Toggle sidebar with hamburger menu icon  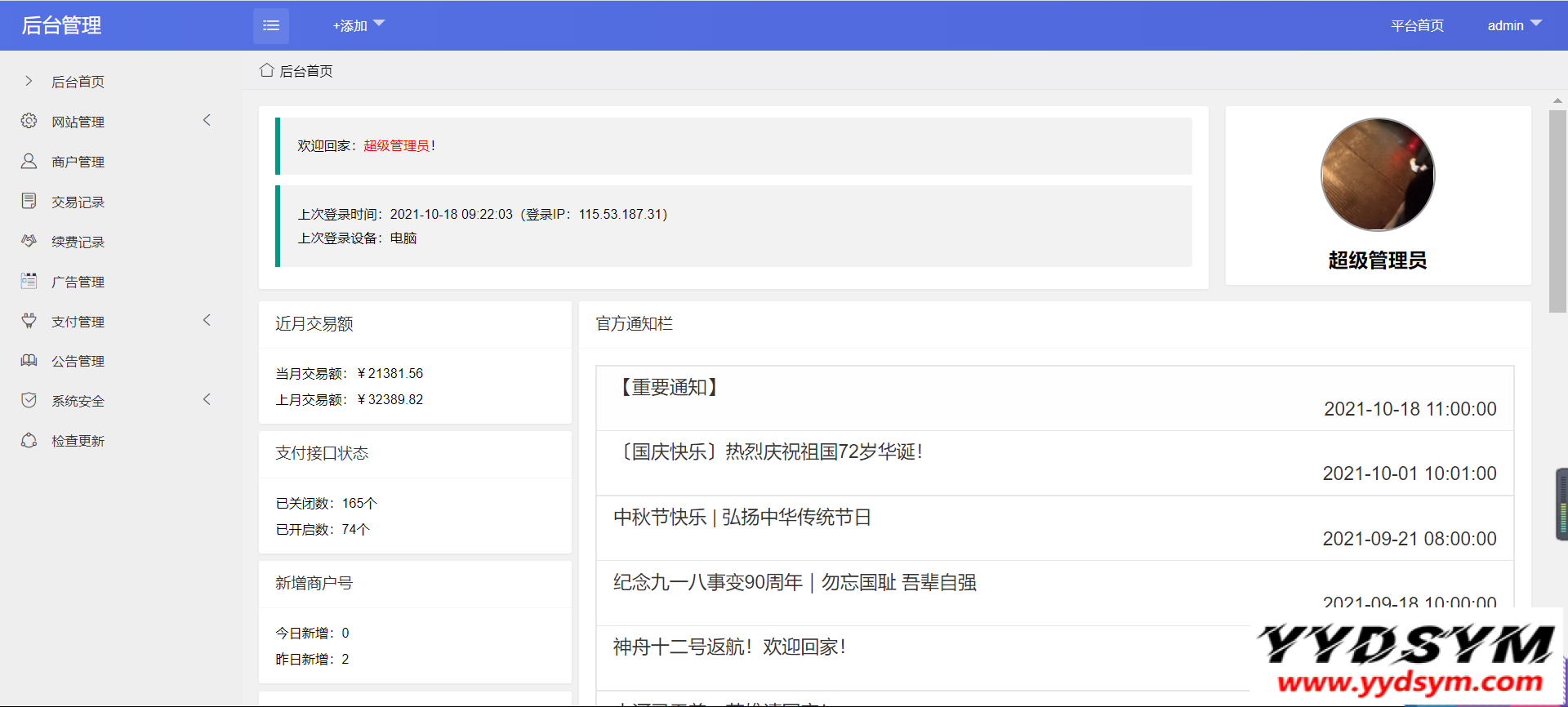point(270,26)
